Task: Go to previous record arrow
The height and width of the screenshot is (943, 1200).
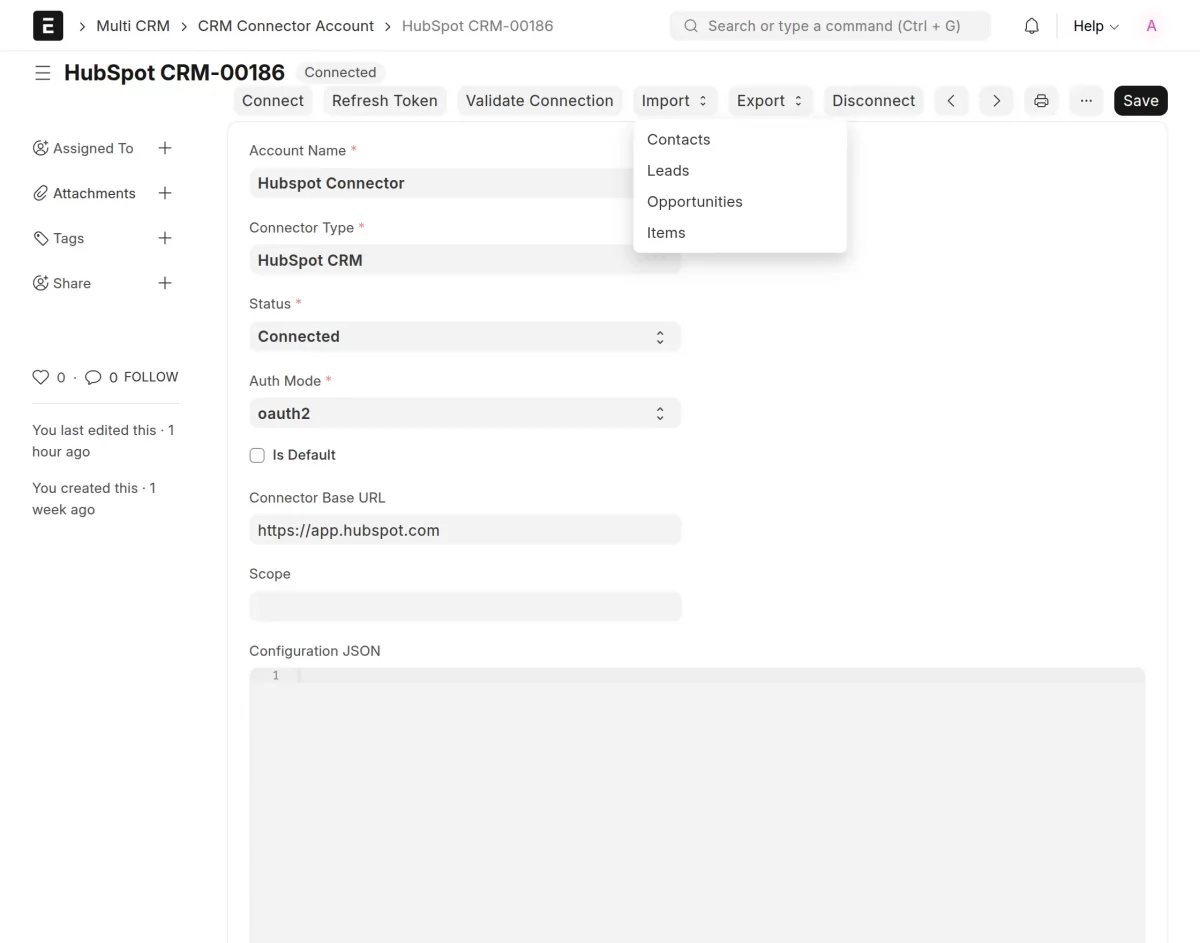Action: tap(951, 101)
